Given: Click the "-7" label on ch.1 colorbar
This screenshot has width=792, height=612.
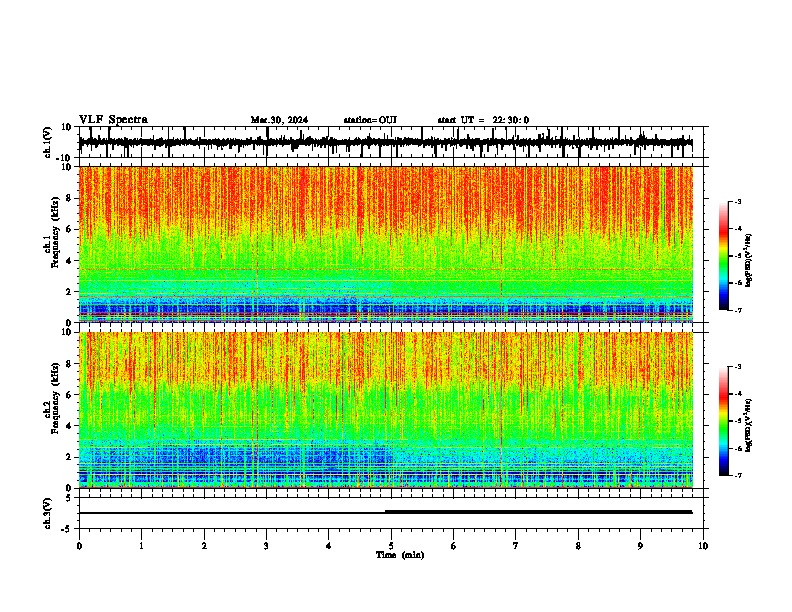Looking at the screenshot, I should click(x=738, y=310).
